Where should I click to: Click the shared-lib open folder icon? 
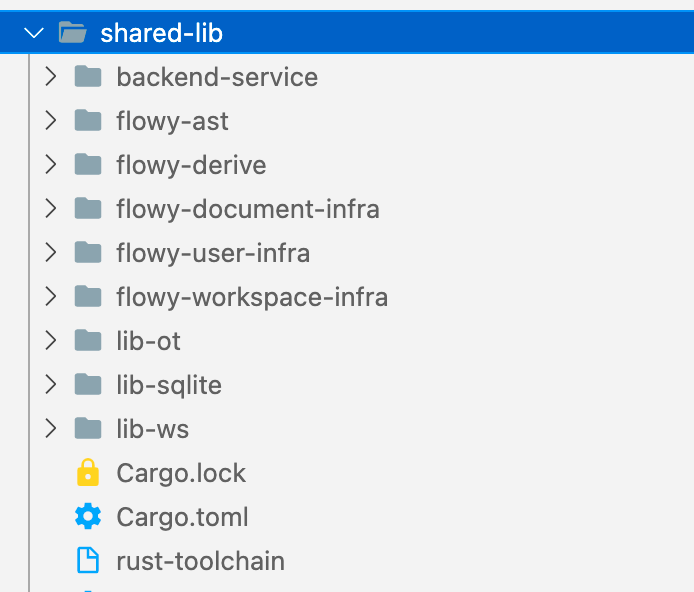tap(73, 33)
